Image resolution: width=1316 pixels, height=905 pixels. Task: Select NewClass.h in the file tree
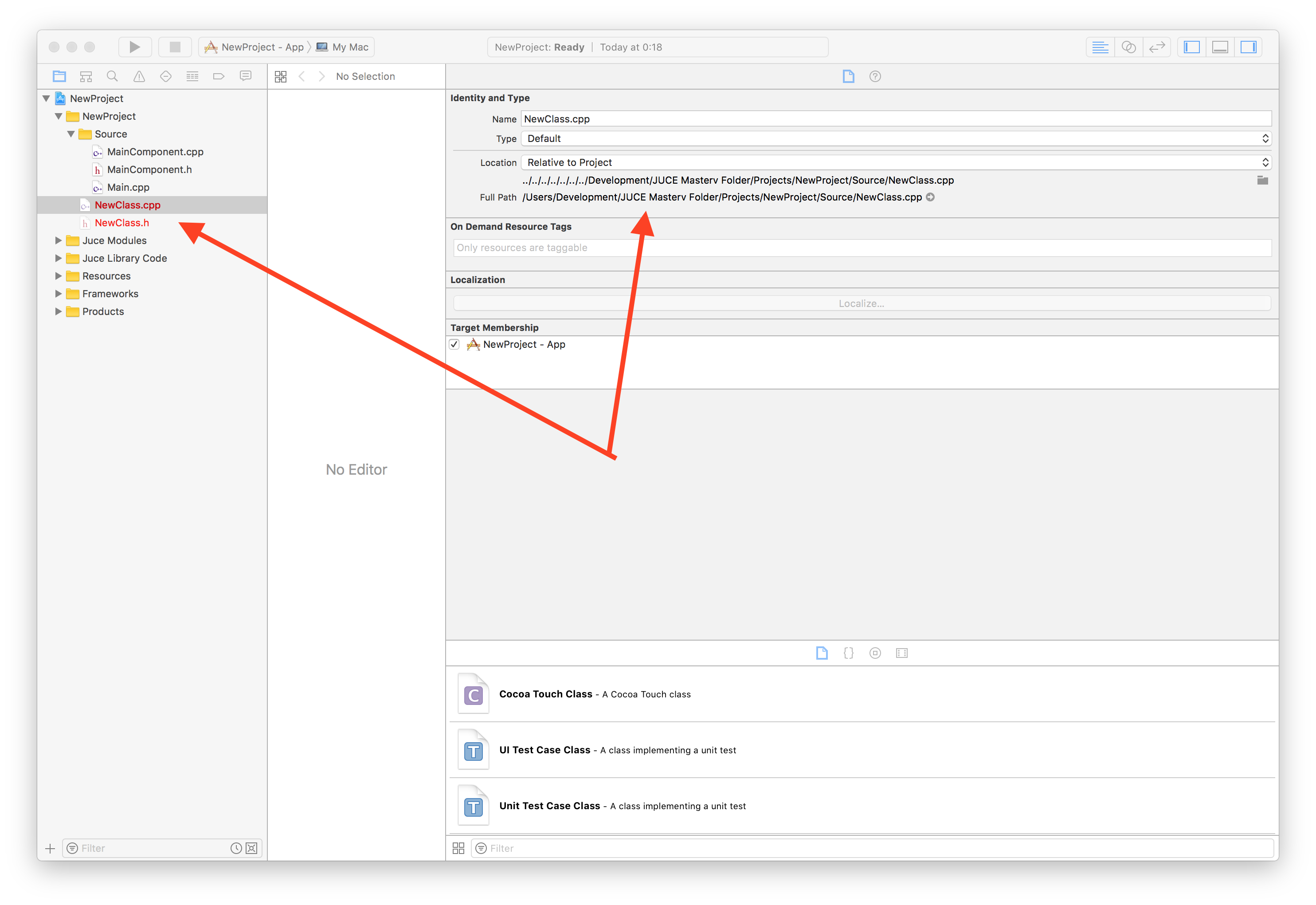(x=122, y=223)
